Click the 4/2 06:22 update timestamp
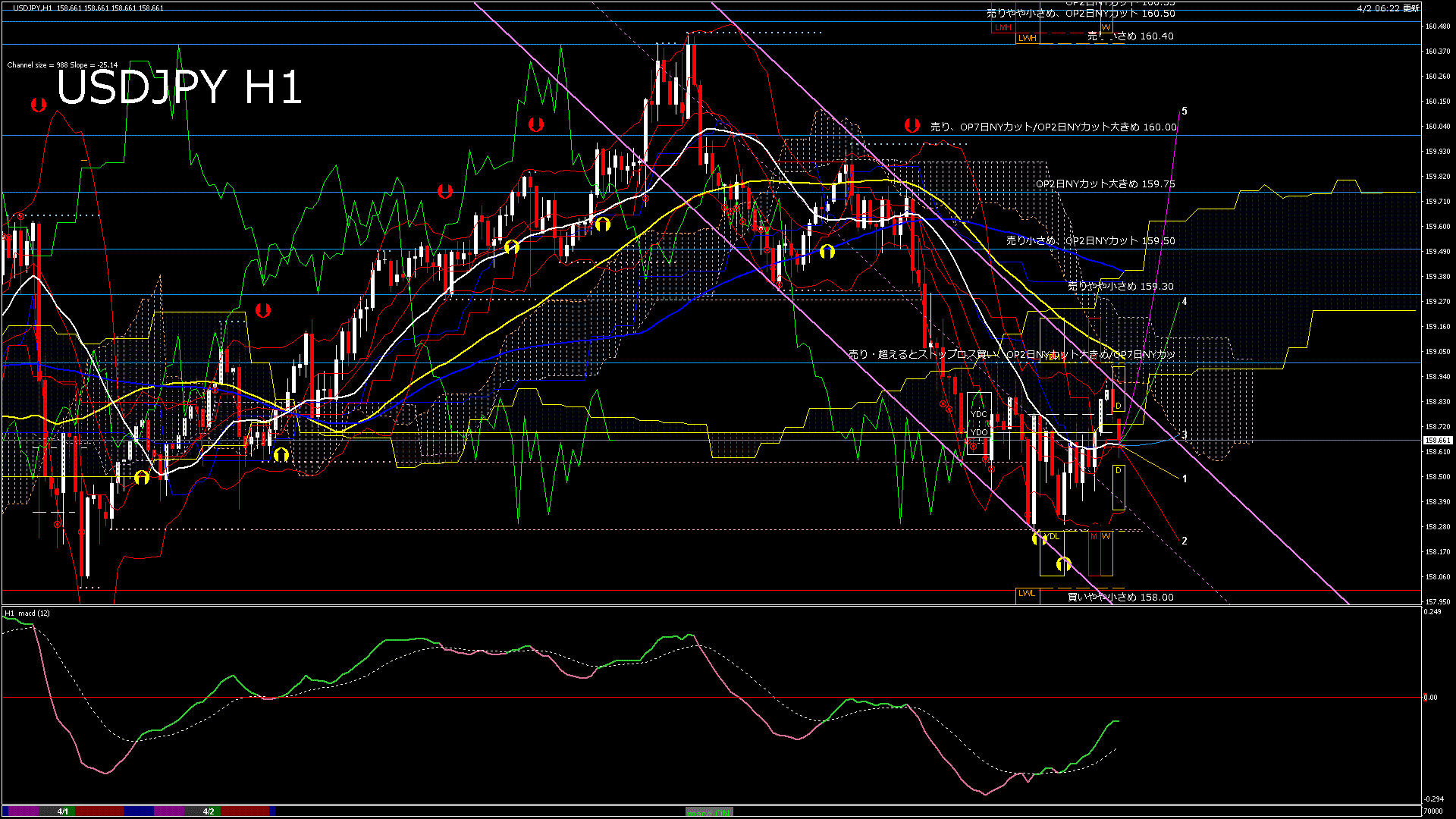 [1388, 8]
